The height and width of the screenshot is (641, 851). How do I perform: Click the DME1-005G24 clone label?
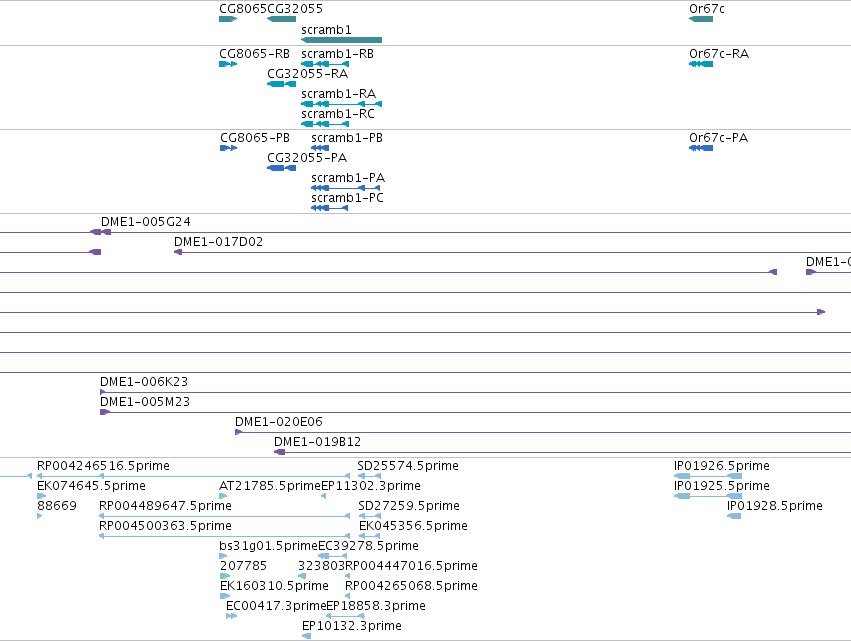pyautogui.click(x=145, y=221)
